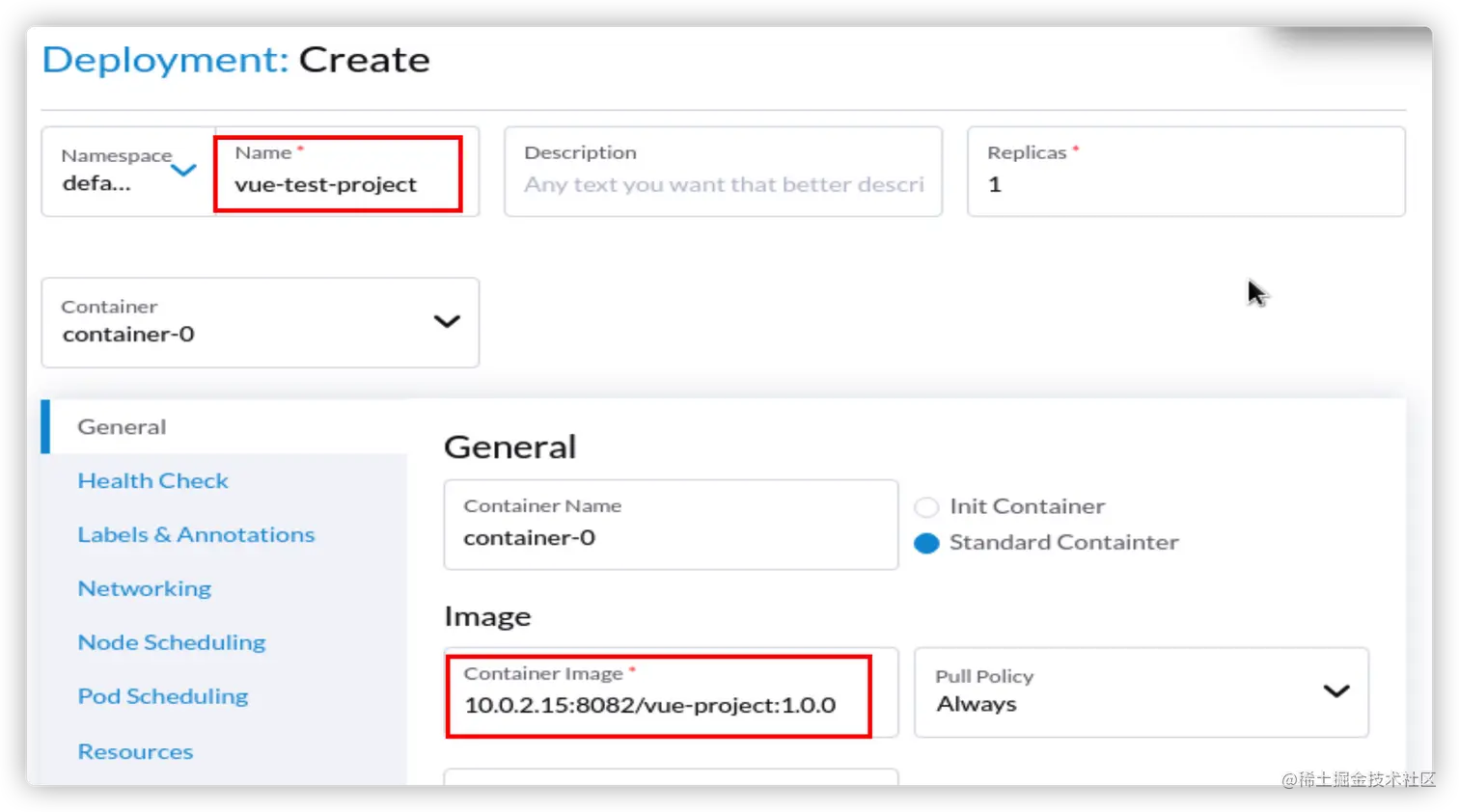This screenshot has width=1459, height=812.
Task: Click the Deployment breadcrumb link
Action: [165, 60]
